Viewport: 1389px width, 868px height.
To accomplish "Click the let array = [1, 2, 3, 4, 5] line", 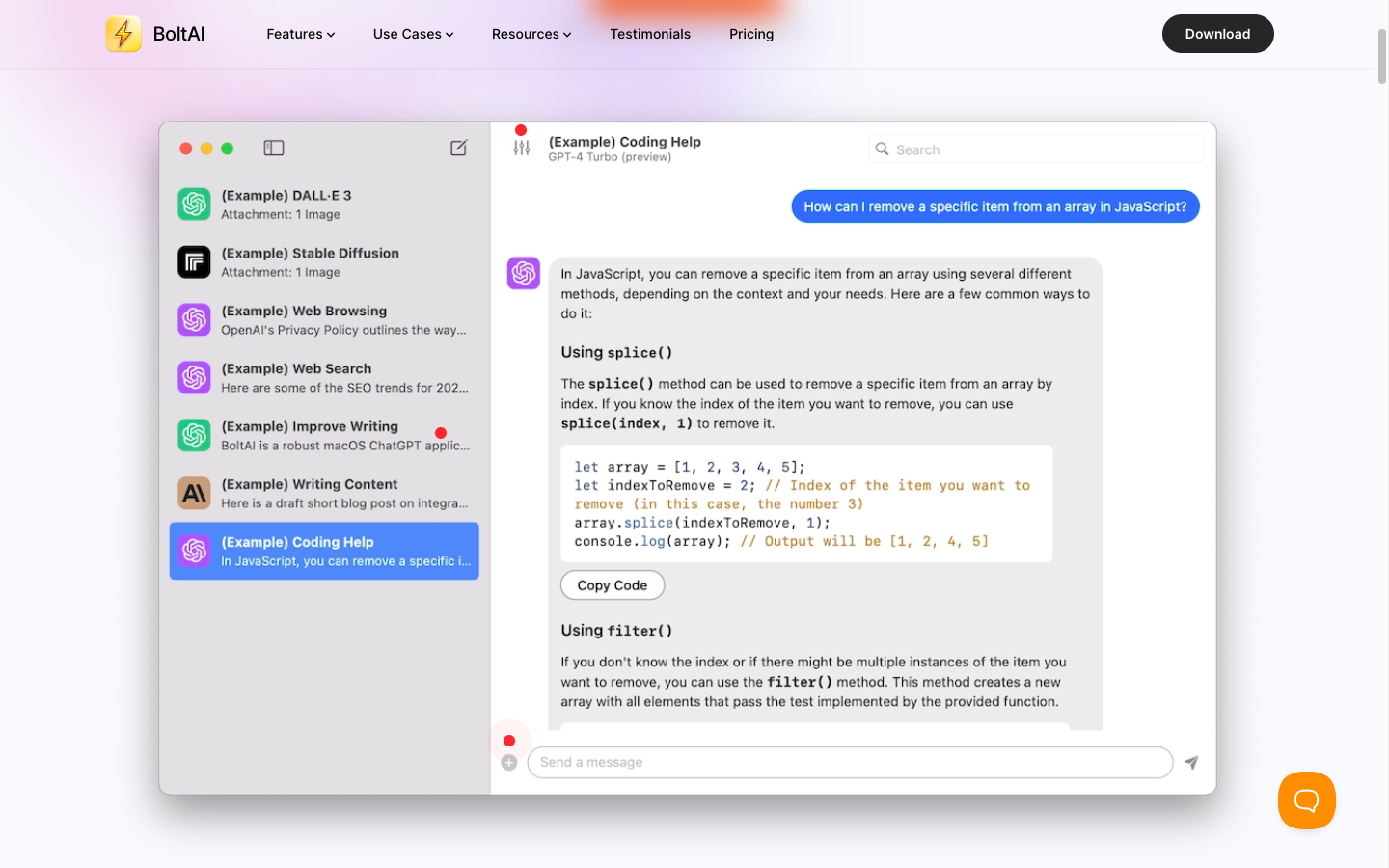I will (690, 467).
